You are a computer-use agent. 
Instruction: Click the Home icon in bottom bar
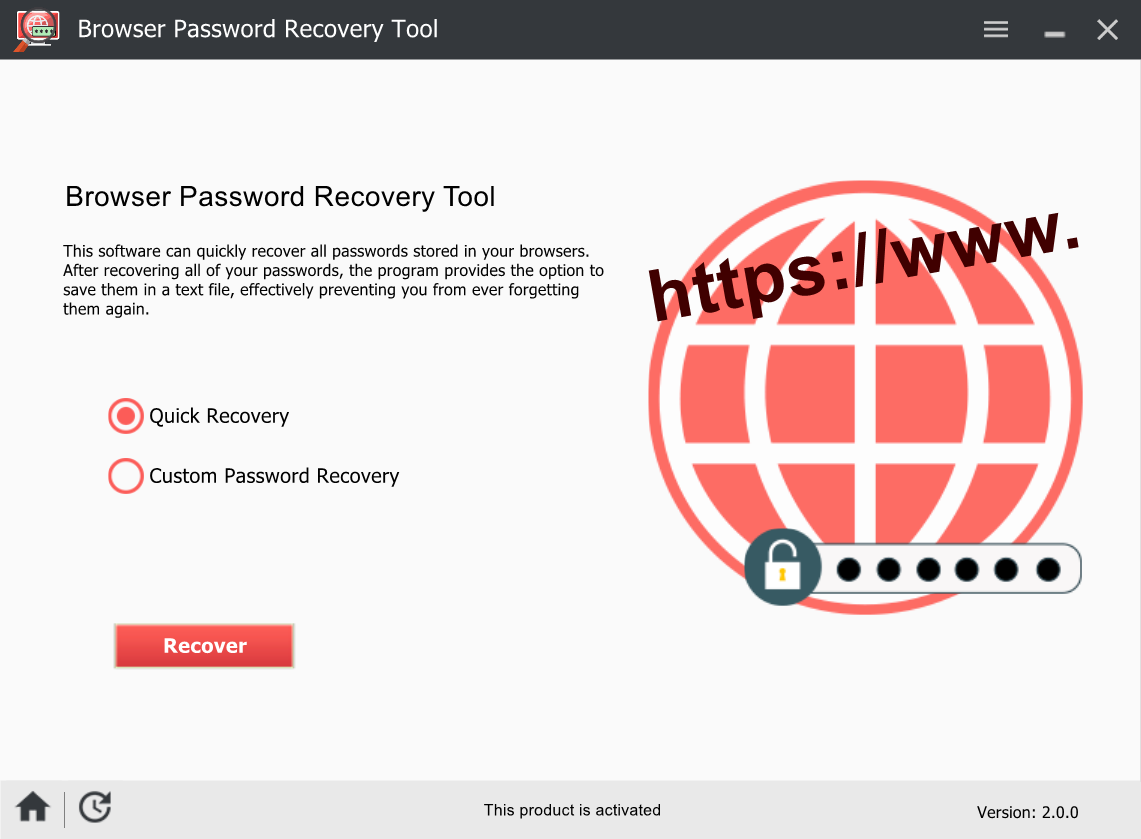[x=33, y=807]
